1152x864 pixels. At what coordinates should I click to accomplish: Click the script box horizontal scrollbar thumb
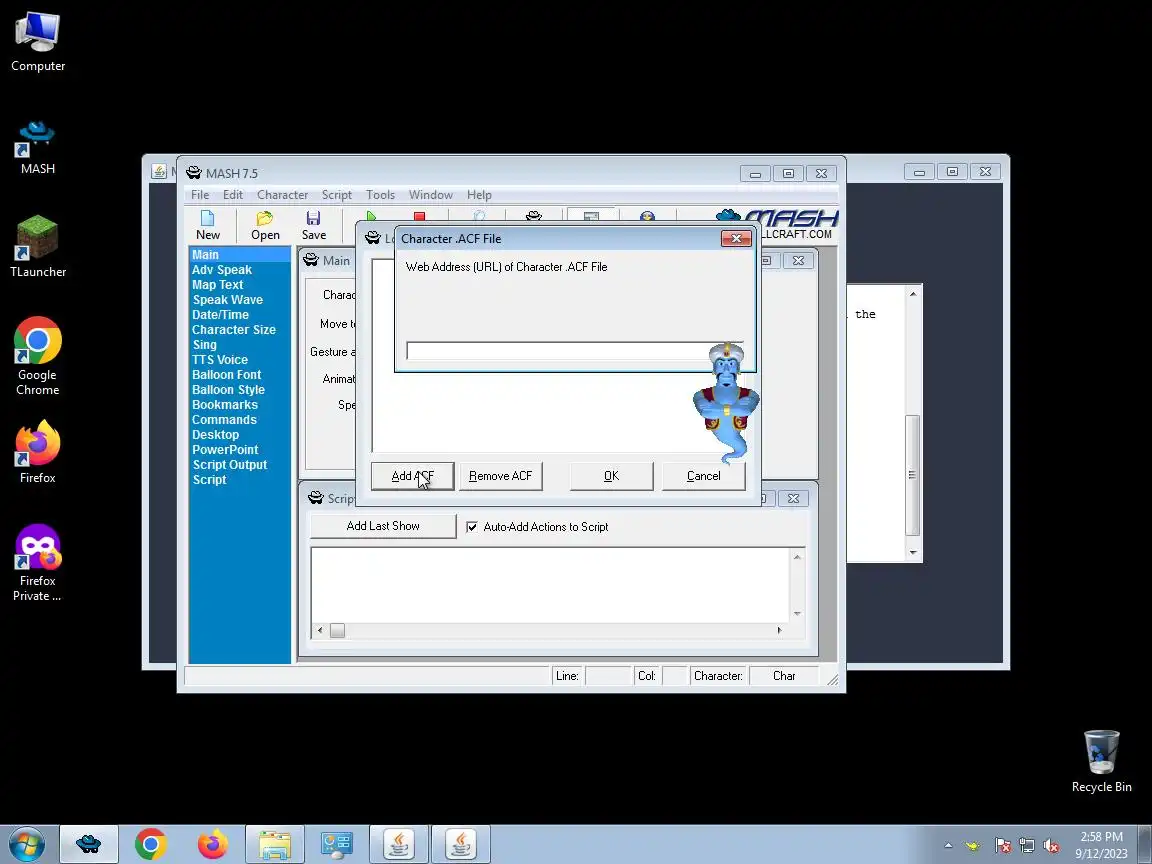tap(337, 630)
